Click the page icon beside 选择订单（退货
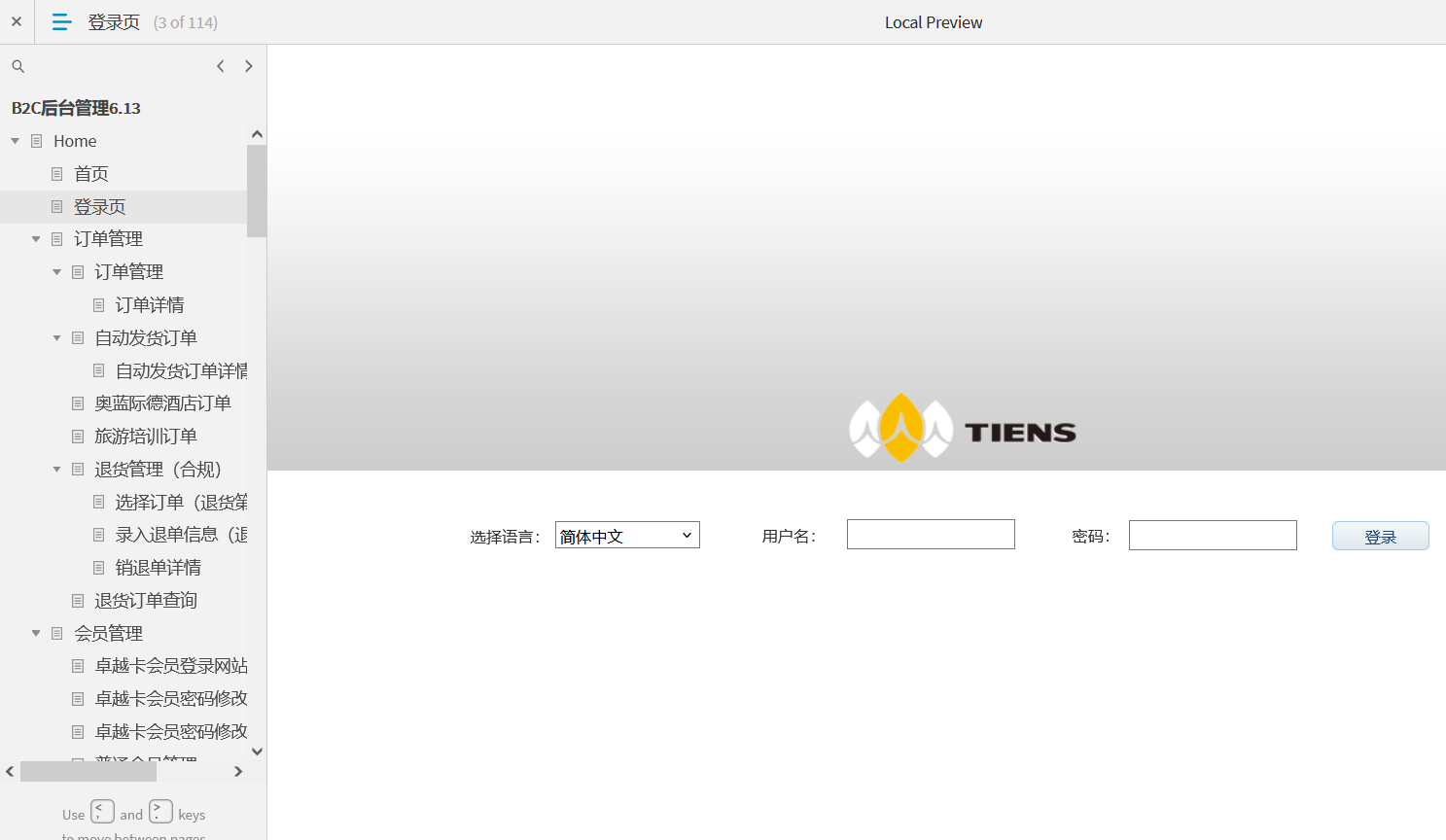 (98, 503)
